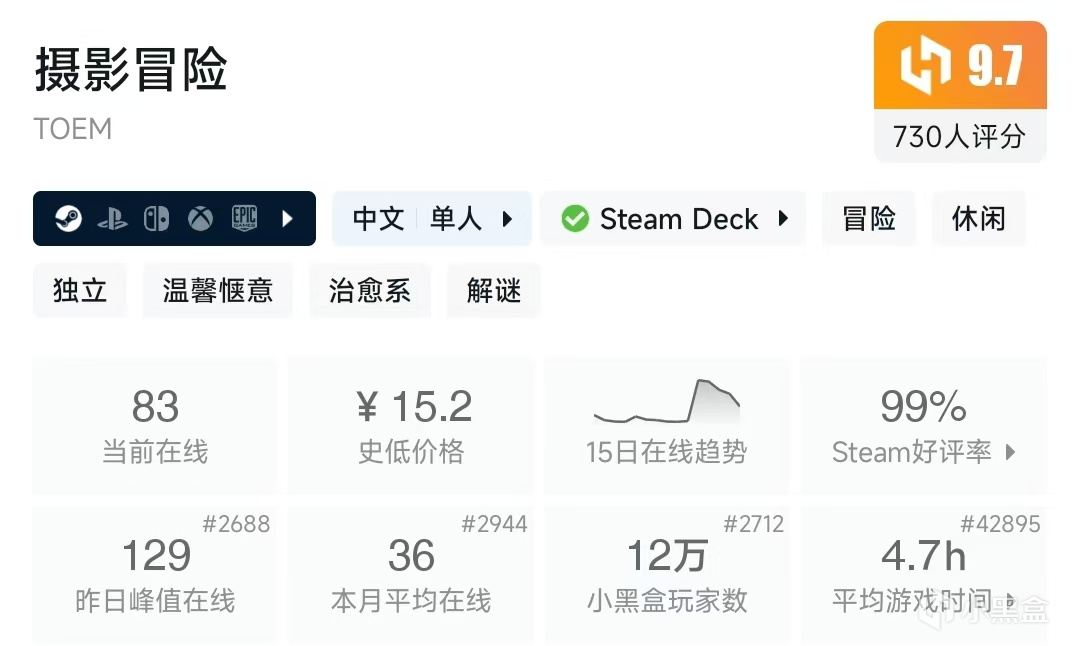
Task: Select the 独立 genre tag
Action: click(80, 290)
